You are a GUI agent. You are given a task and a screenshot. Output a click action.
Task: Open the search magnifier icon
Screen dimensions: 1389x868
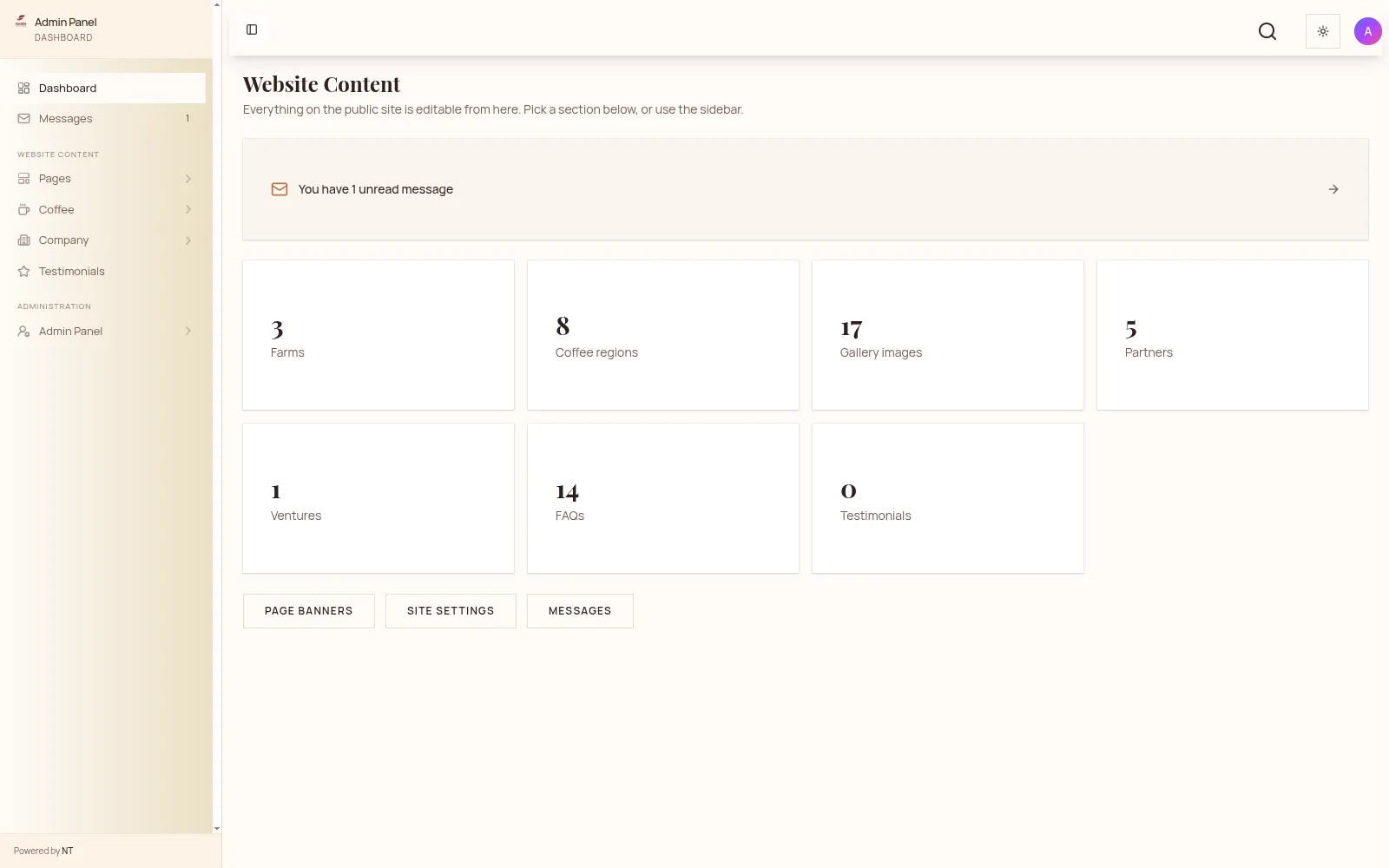coord(1267,31)
